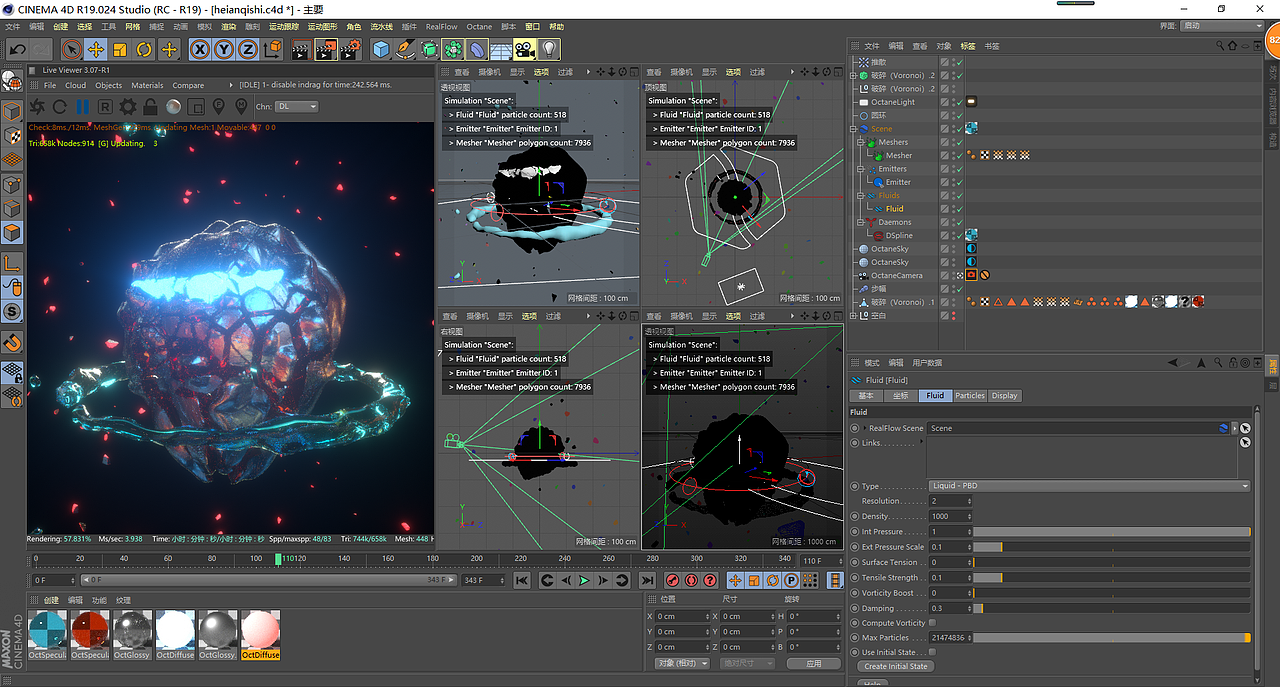Go to start of animation
This screenshot has width=1280, height=687.
tap(522, 580)
